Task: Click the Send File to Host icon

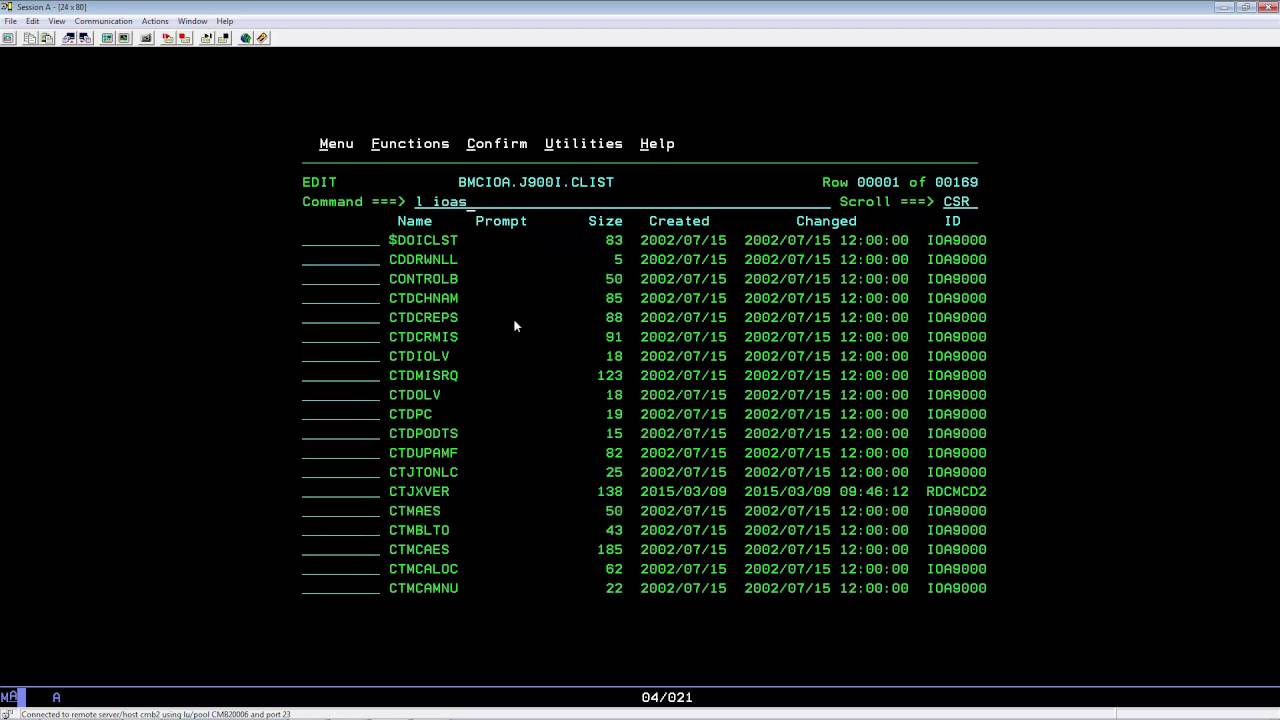Action: coord(69,38)
